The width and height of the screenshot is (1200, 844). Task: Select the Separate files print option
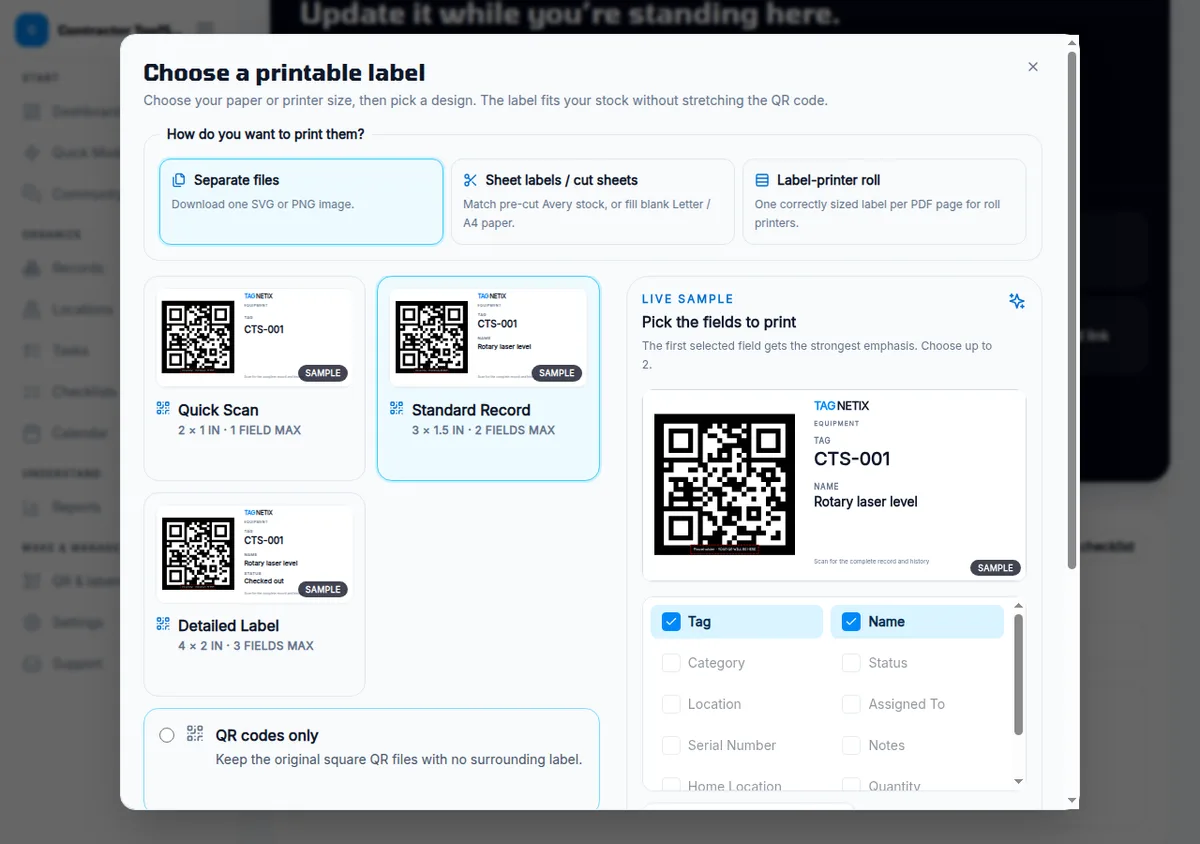click(x=301, y=201)
